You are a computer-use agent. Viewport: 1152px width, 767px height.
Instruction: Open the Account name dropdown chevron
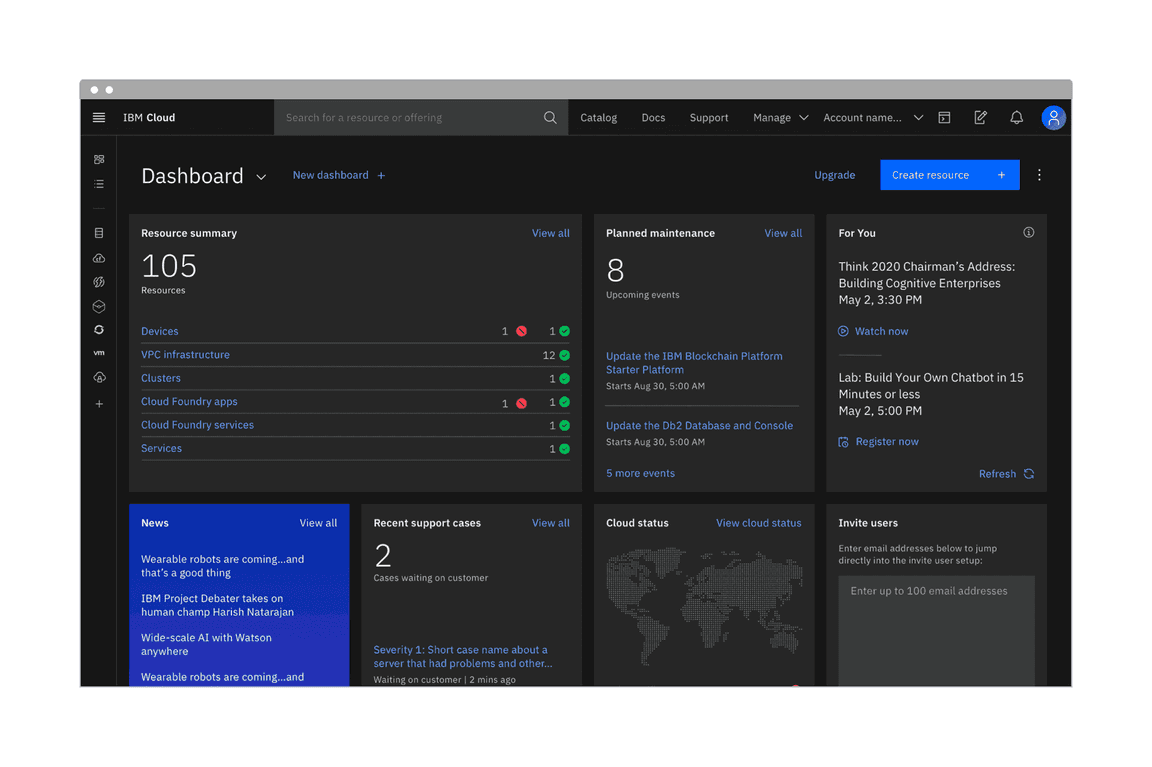point(918,117)
